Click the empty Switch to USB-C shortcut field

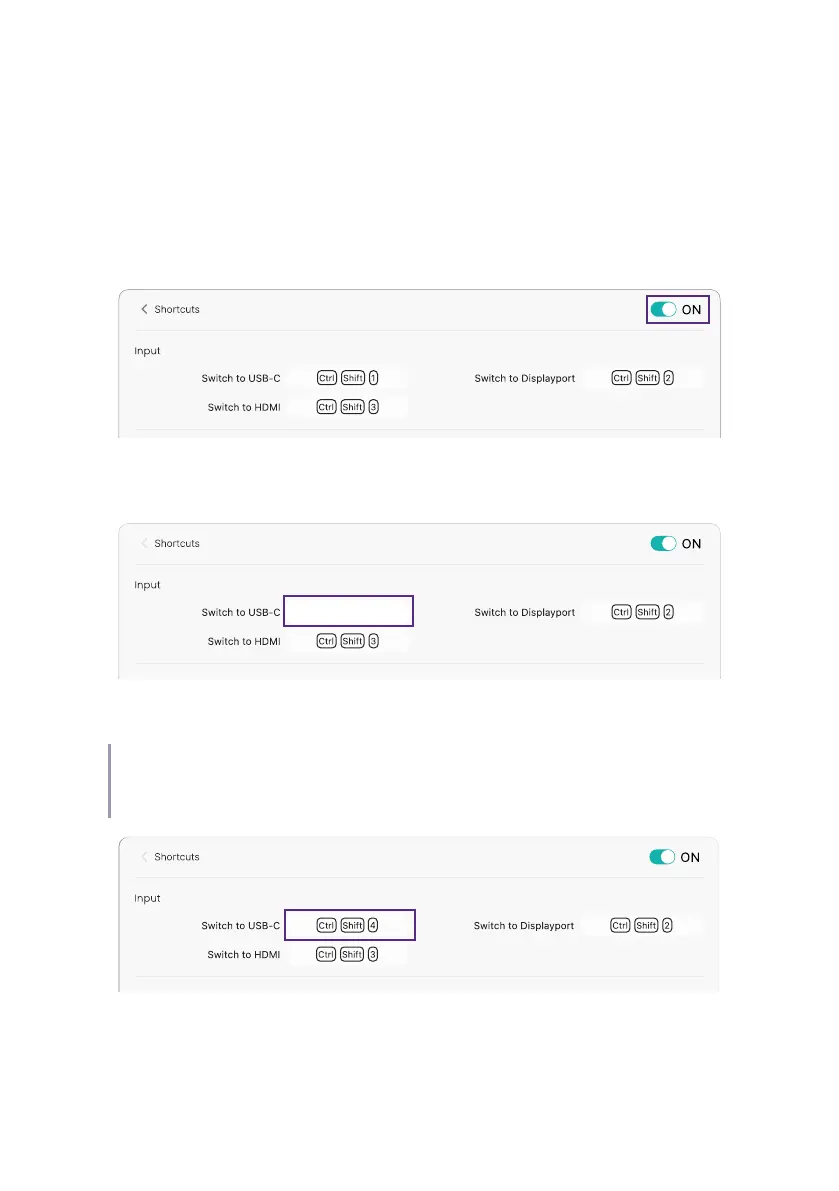[348, 612]
